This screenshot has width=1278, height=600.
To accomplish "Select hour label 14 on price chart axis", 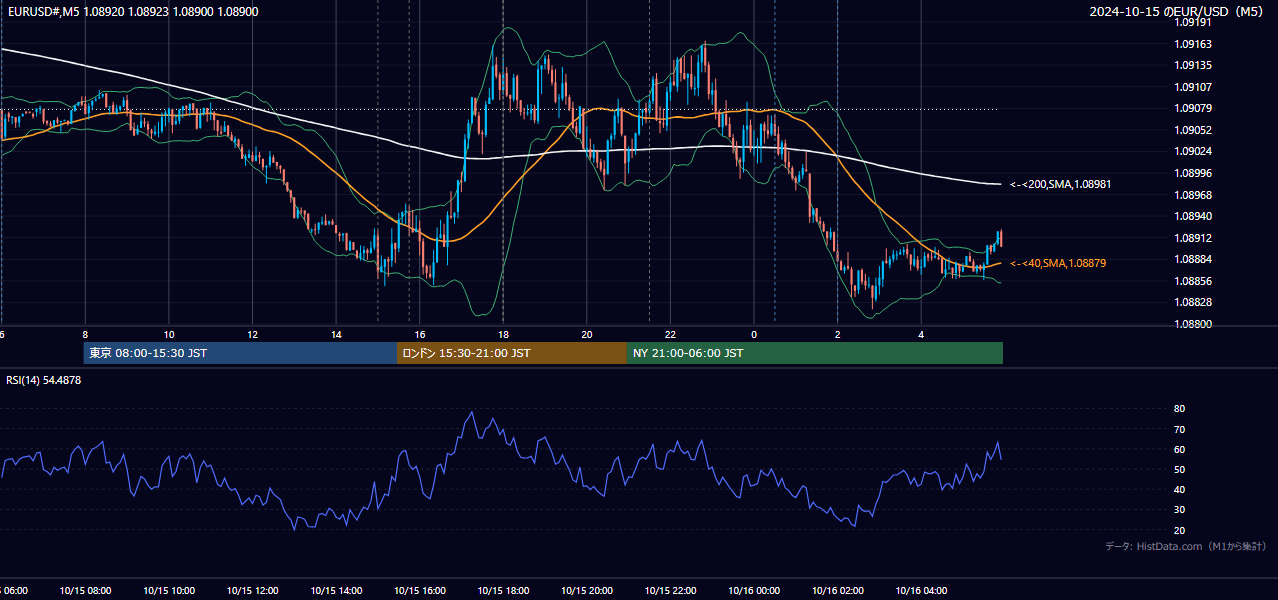I will [336, 334].
